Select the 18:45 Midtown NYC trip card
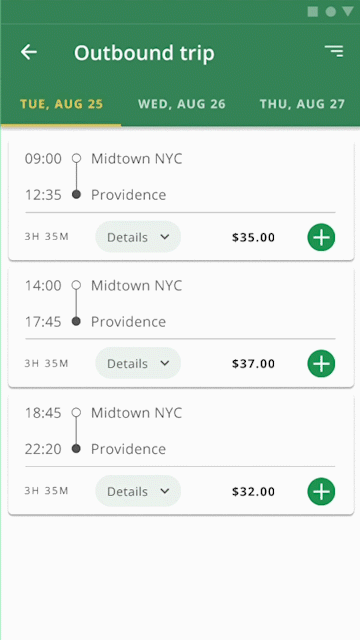Viewport: 360px width, 640px height. pos(181,455)
